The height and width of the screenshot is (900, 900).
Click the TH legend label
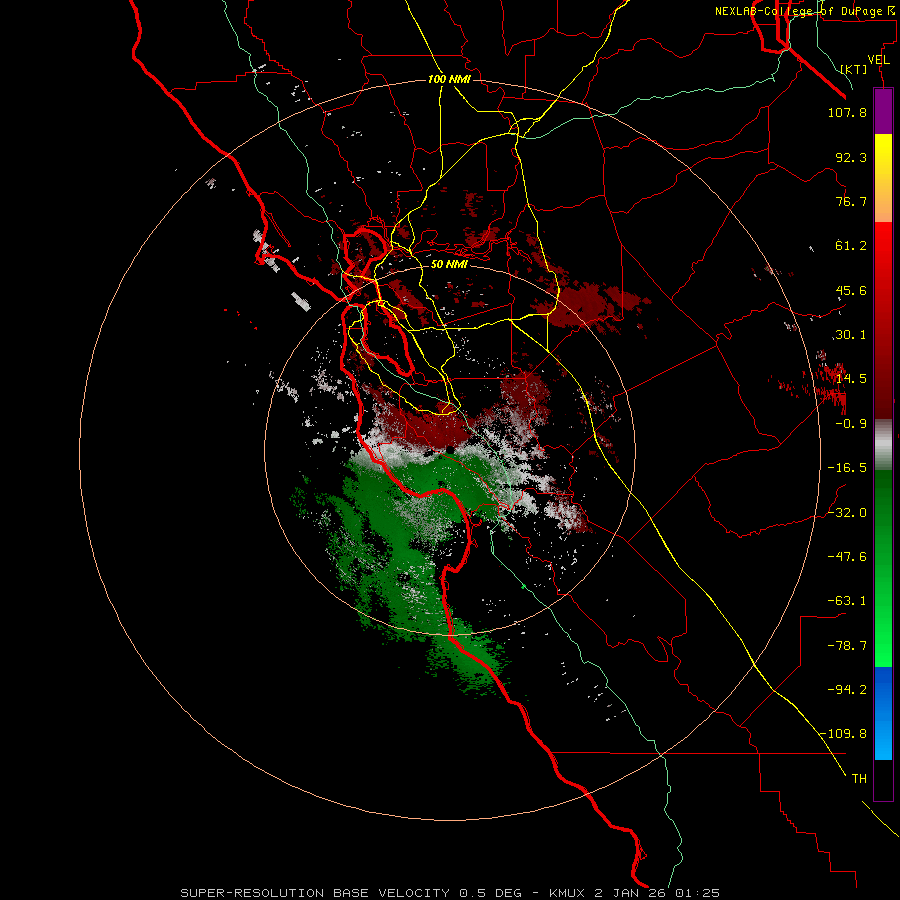859,779
